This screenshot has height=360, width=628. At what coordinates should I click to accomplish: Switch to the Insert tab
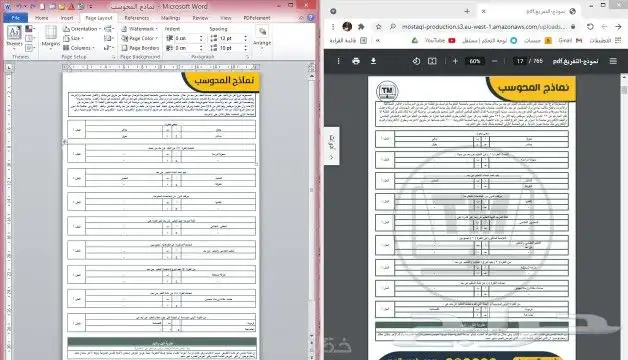(67, 18)
